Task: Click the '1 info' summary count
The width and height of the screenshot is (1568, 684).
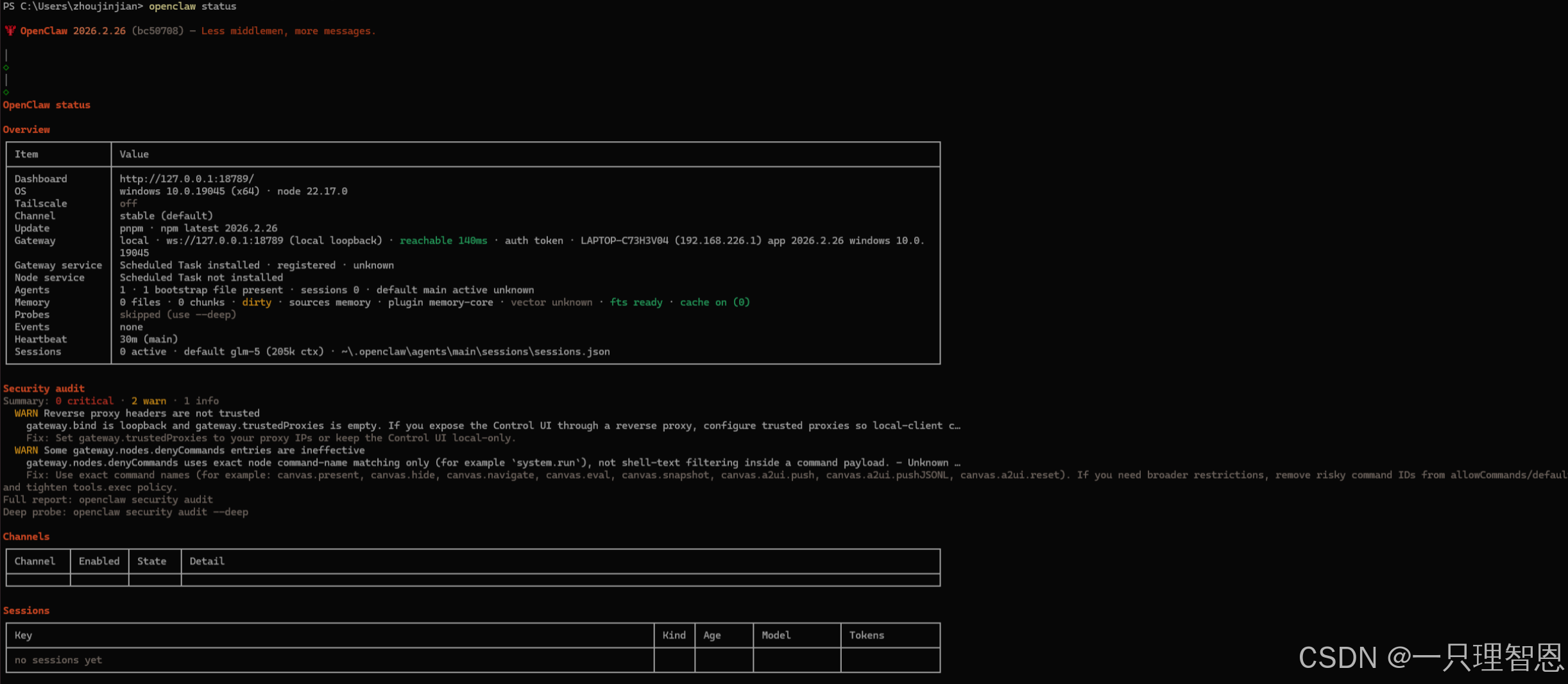Action: pos(201,401)
